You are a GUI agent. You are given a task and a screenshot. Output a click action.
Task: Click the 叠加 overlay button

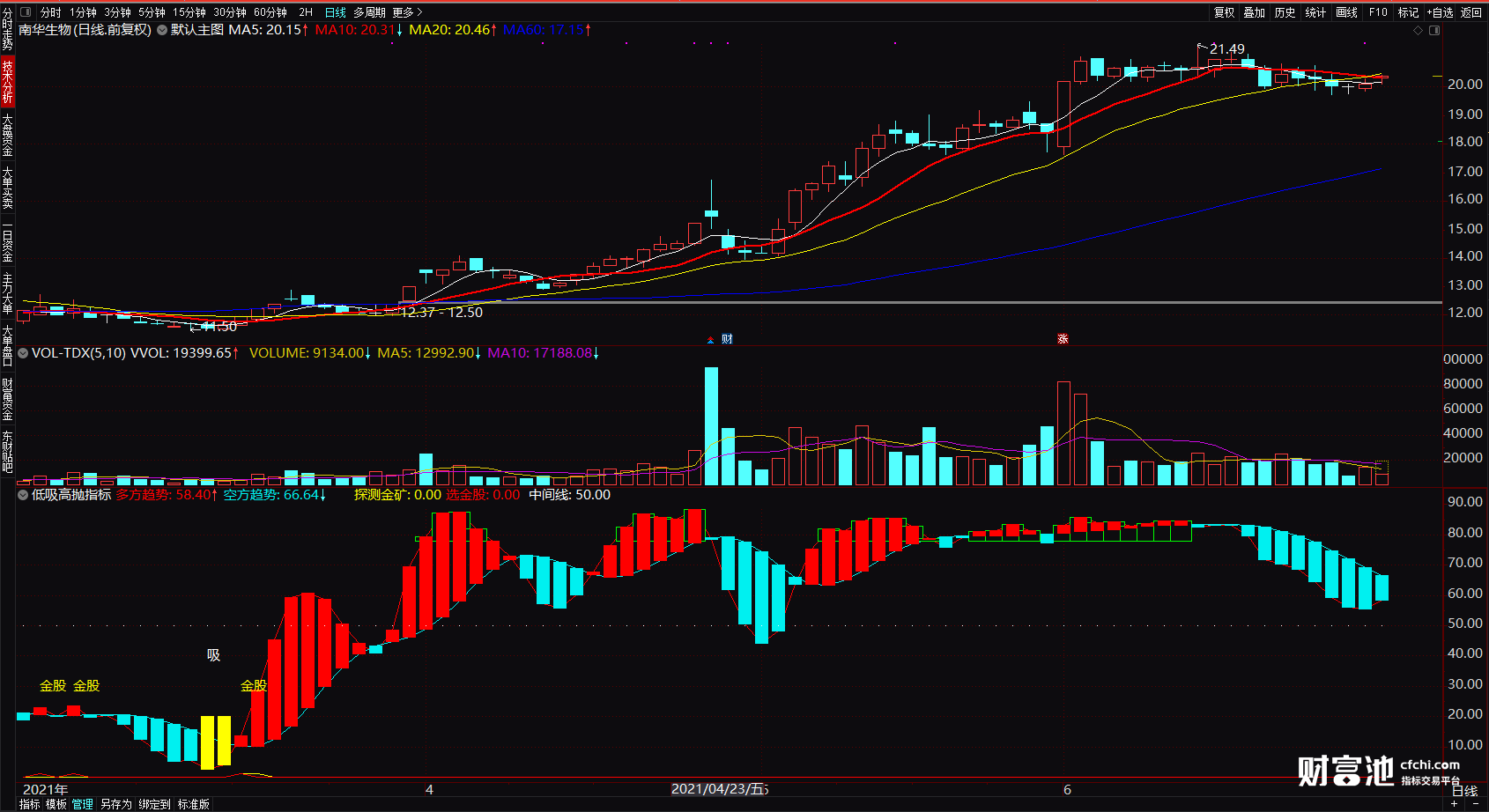pyautogui.click(x=1255, y=12)
